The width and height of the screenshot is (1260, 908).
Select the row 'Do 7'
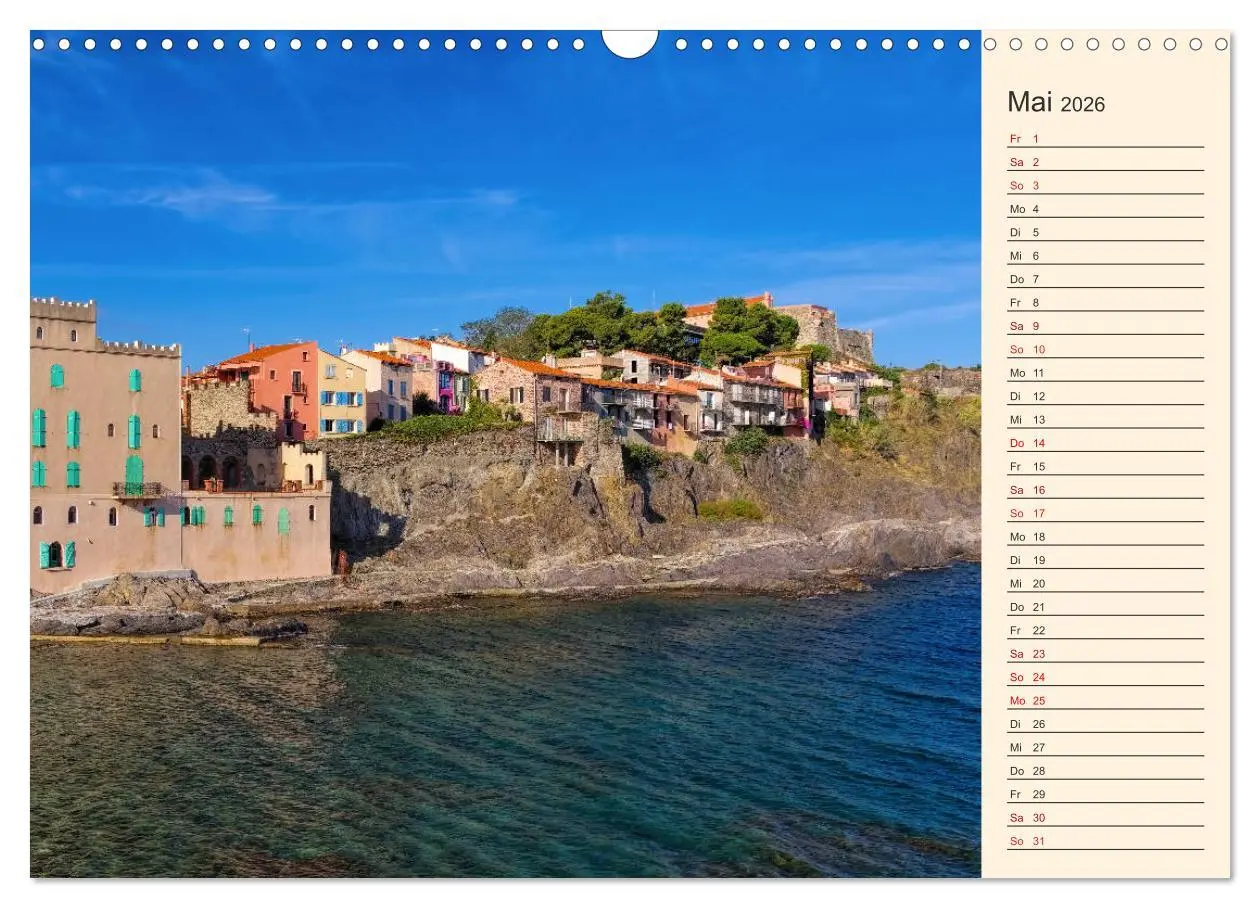point(1105,279)
